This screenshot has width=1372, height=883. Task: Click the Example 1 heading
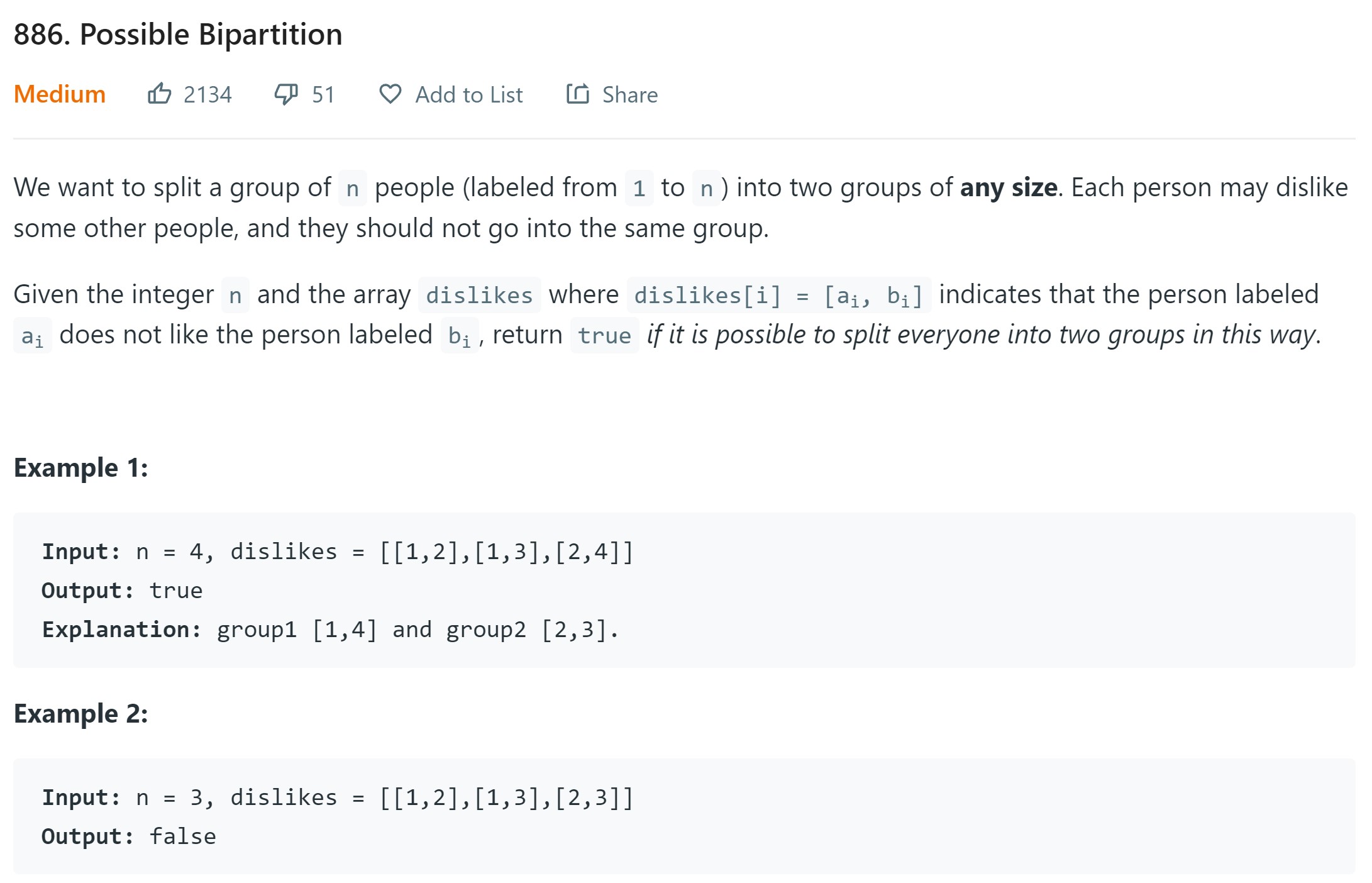[81, 468]
